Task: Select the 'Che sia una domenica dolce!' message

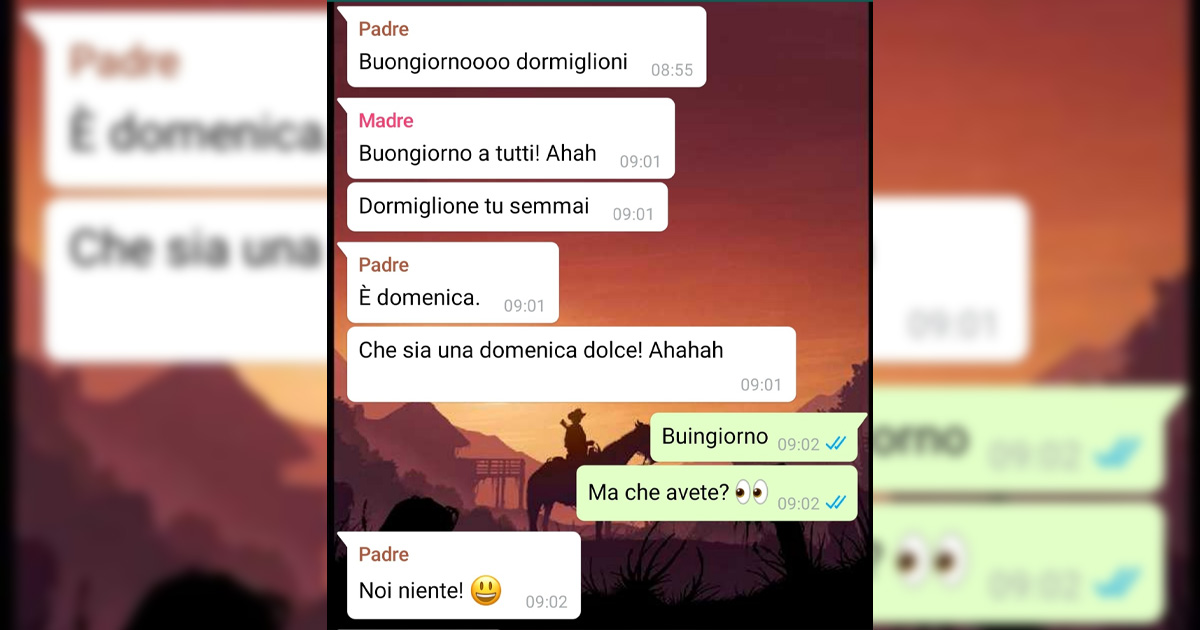Action: pyautogui.click(x=571, y=364)
